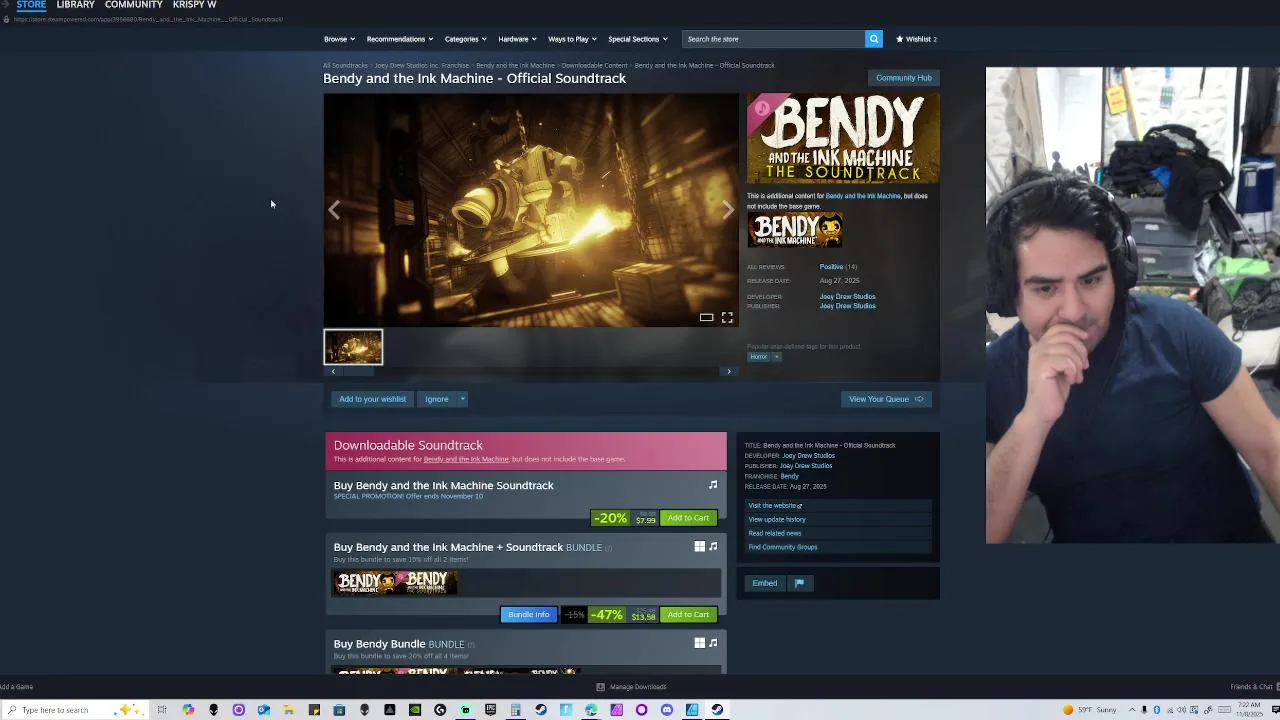Click Manage Downloads in bottom bar
Viewport: 1280px width, 720px height.
632,687
